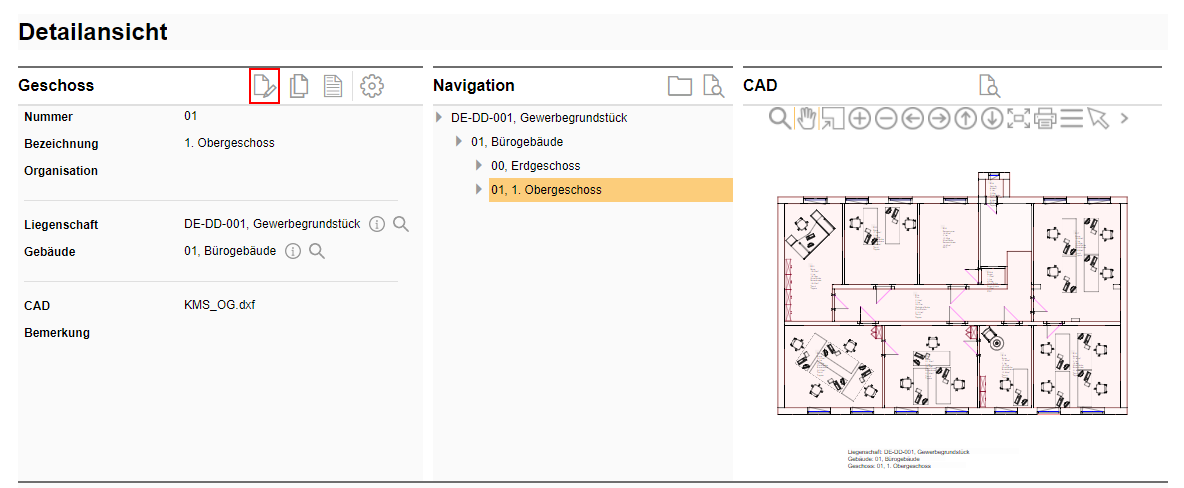The width and height of the screenshot is (1184, 488).
Task: Search Gebäude using its magnifier icon
Action: pos(317,251)
